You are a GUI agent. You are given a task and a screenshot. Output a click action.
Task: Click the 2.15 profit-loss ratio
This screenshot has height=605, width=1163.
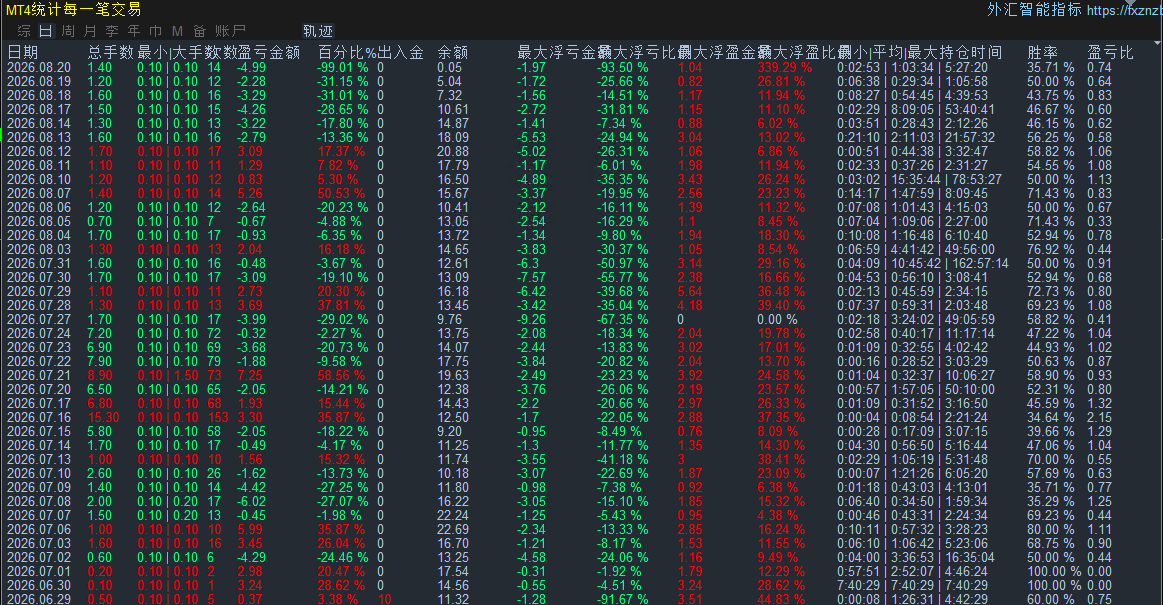pos(1100,417)
